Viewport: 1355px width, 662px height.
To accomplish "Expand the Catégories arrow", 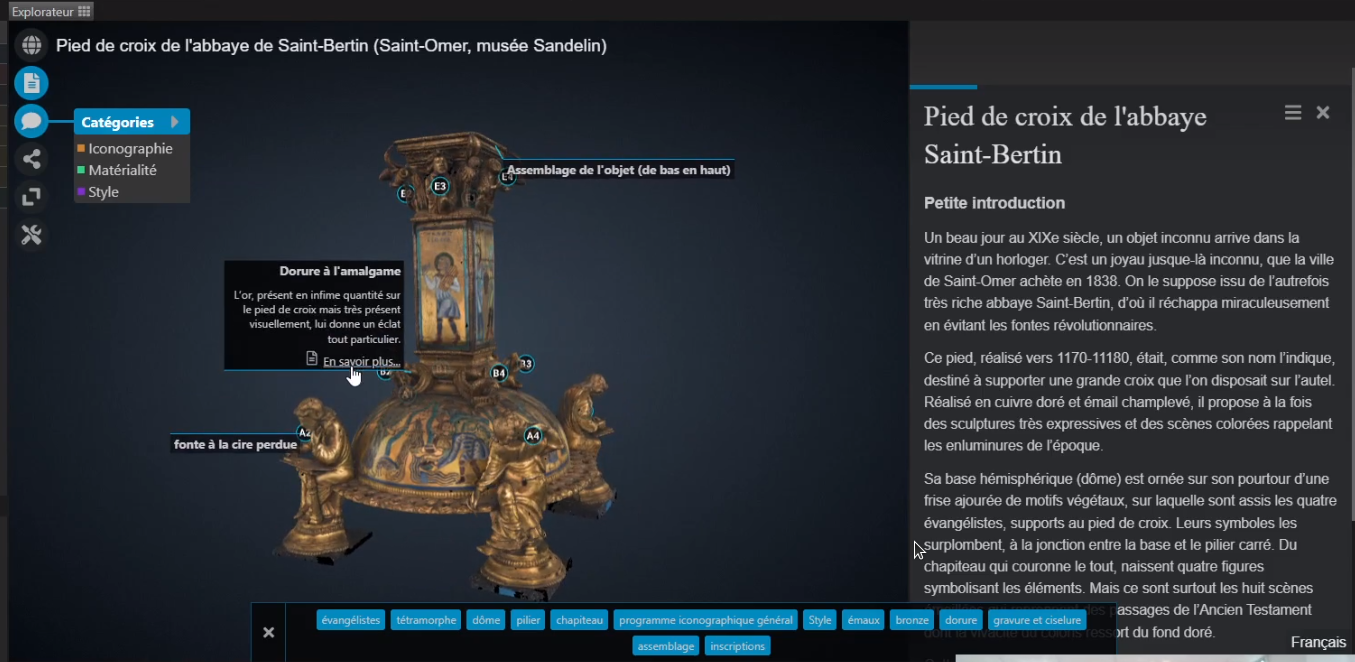I will pos(175,122).
